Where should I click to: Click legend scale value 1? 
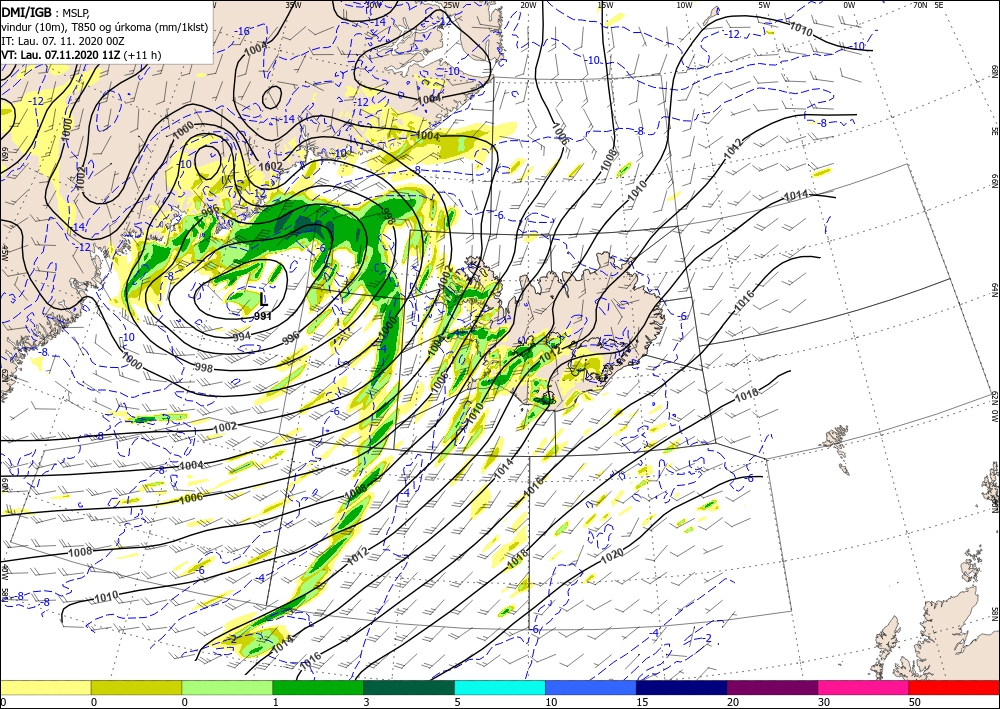coord(276,703)
